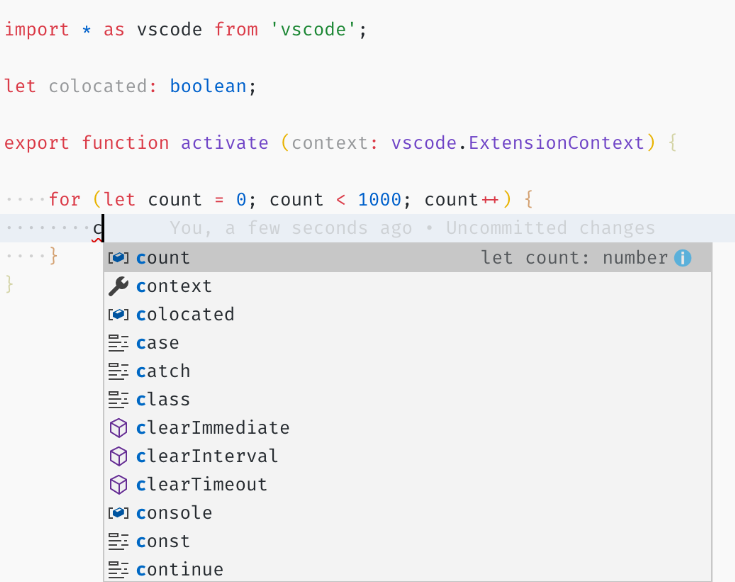Click the variable icon beside colocated suggestion
The width and height of the screenshot is (735, 582).
118,314
